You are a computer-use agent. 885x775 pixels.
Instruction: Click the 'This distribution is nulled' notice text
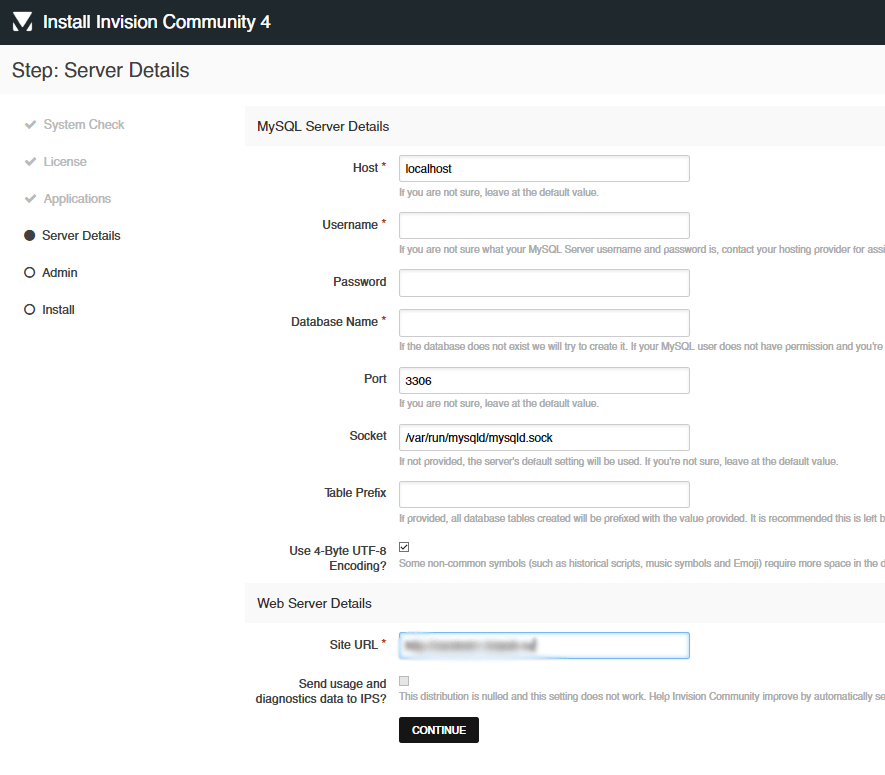[642, 697]
